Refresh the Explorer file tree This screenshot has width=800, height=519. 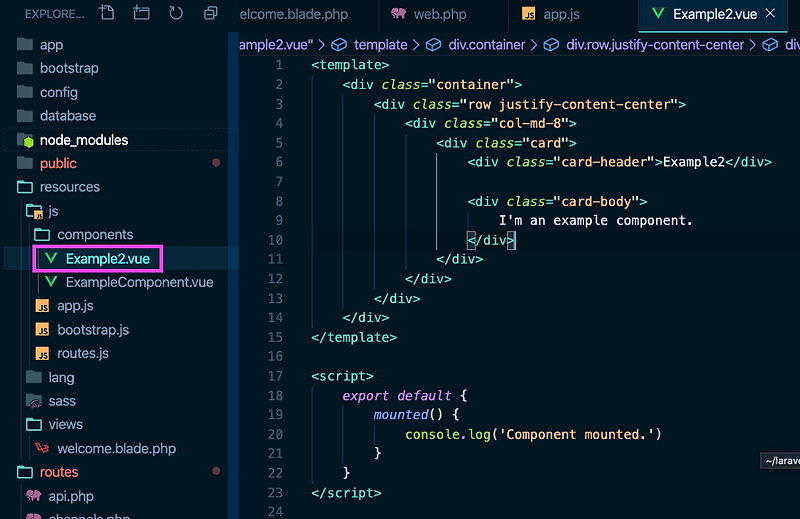click(176, 13)
